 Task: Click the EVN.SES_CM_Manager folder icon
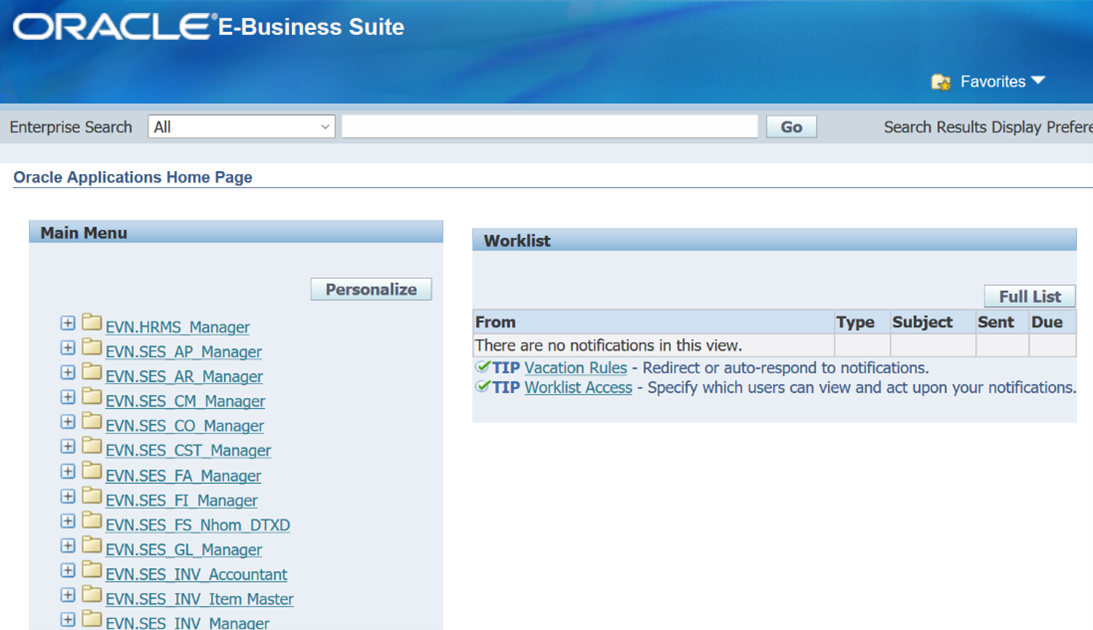click(91, 396)
